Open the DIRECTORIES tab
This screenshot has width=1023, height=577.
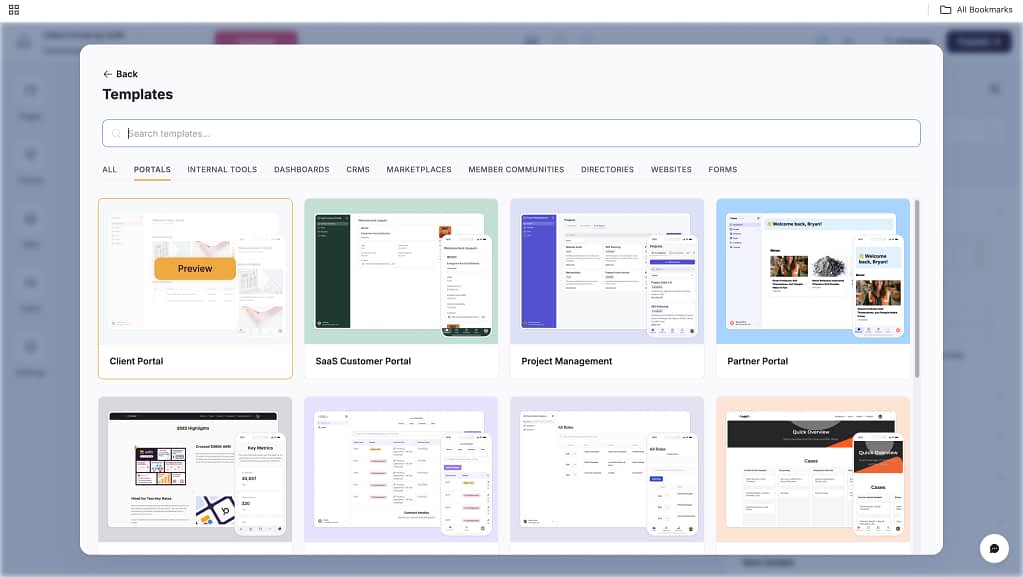[607, 170]
